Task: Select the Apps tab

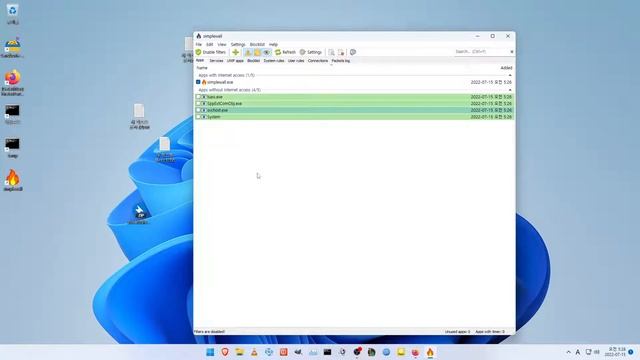Action: coord(200,60)
